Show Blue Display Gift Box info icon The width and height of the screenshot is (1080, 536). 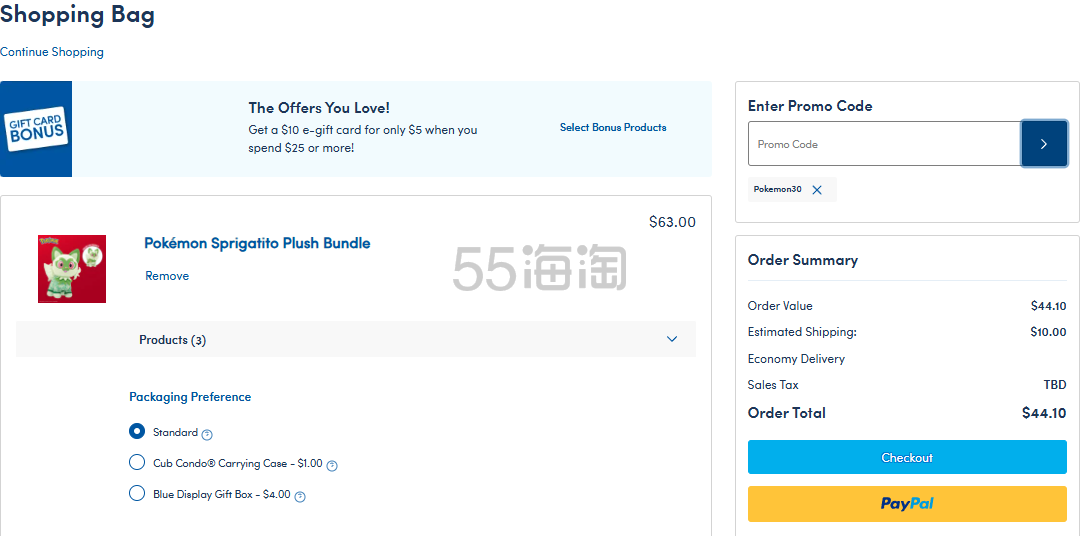[x=300, y=496]
